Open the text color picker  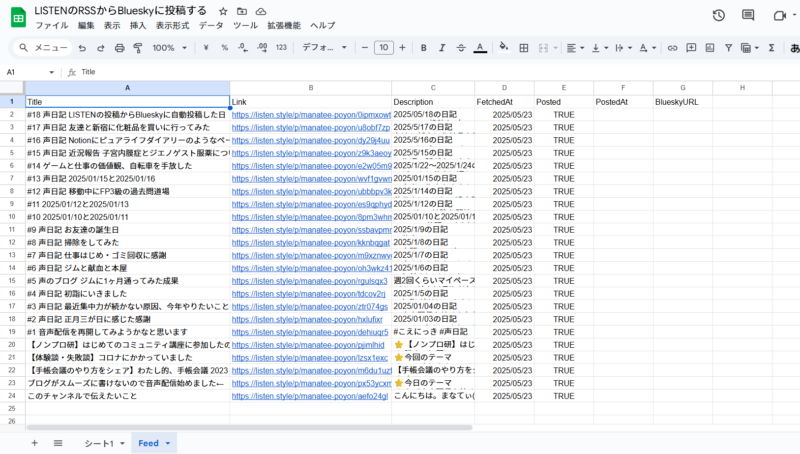pyautogui.click(x=480, y=48)
